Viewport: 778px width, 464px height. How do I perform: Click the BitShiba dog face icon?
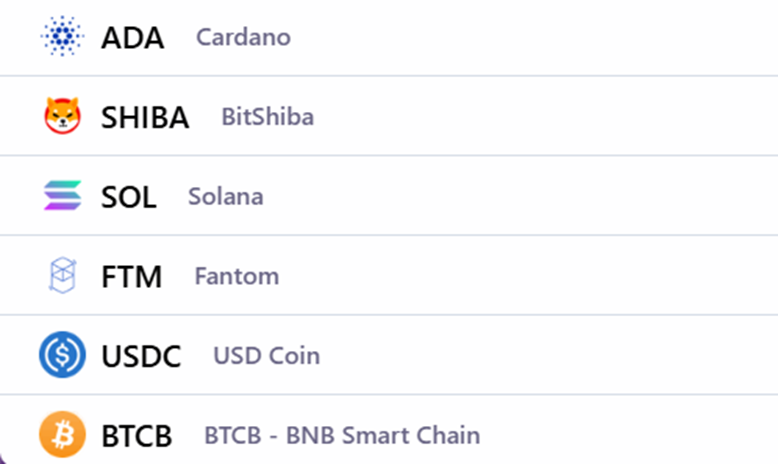click(x=62, y=116)
